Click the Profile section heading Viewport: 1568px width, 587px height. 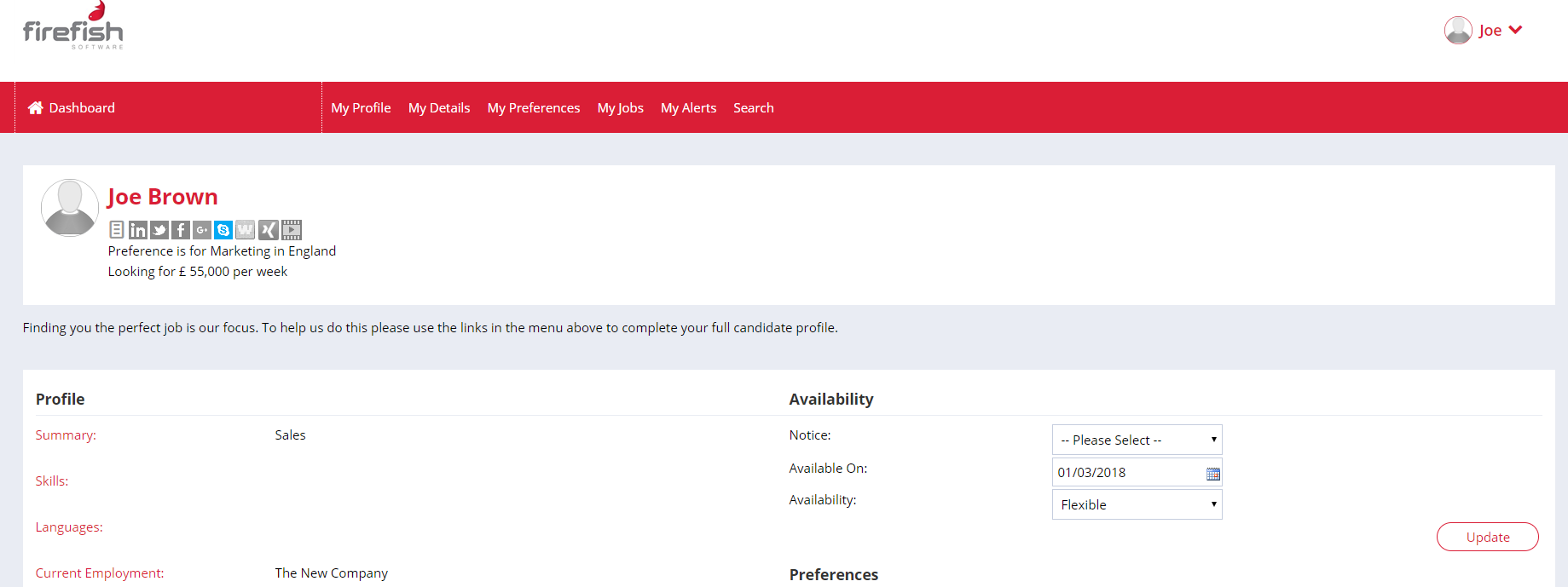point(60,400)
